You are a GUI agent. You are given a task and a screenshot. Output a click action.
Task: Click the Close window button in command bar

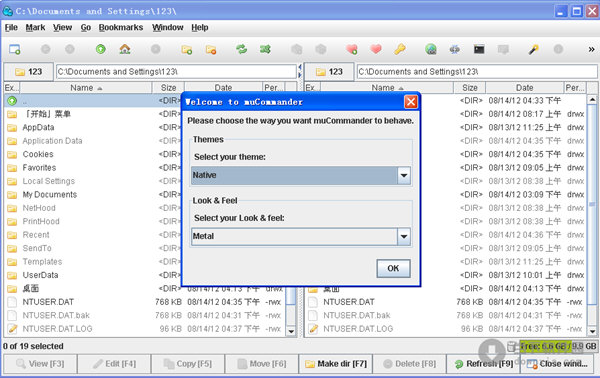tap(557, 364)
